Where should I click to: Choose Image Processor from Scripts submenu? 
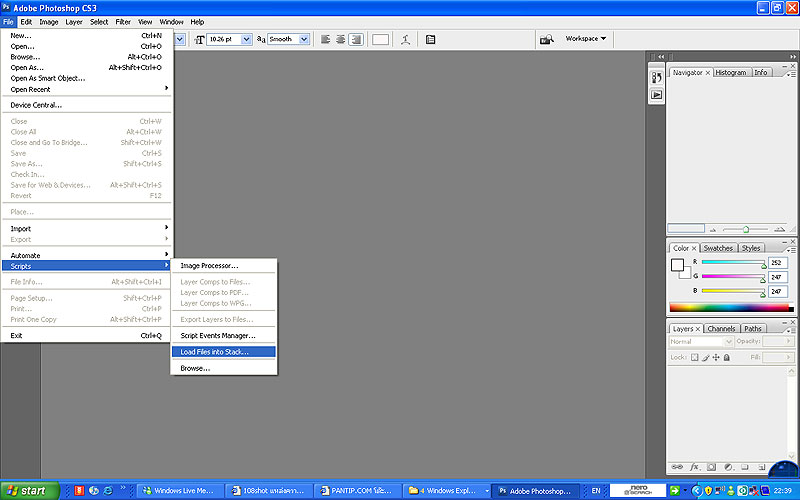(224, 266)
